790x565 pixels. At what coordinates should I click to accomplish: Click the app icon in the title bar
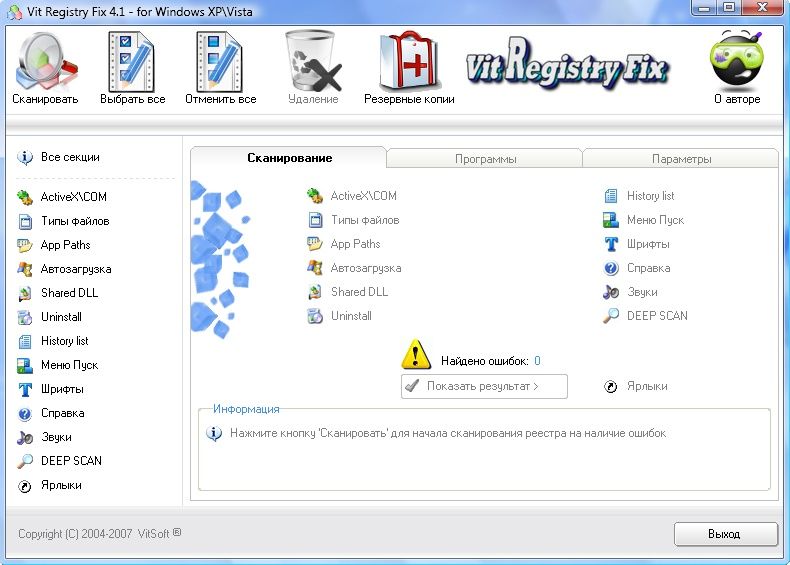tap(15, 12)
